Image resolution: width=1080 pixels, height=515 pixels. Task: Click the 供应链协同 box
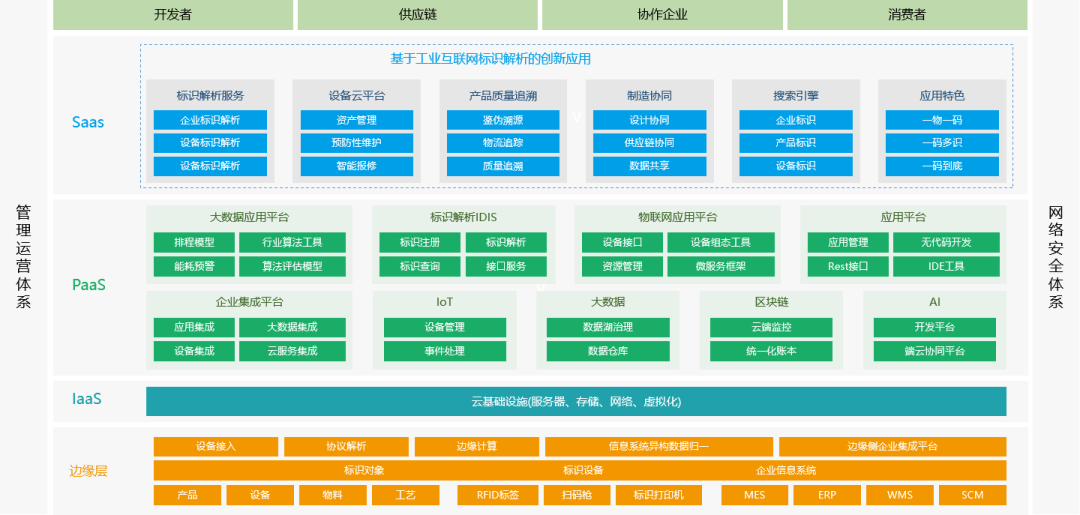(650, 143)
